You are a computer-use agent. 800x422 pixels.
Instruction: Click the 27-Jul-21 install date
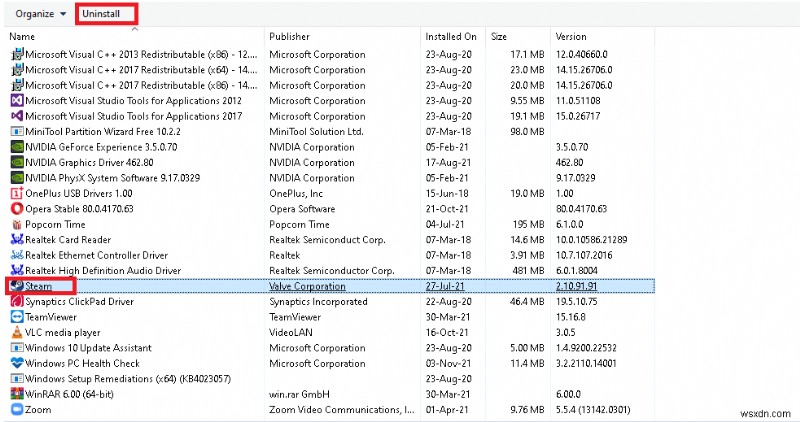(x=445, y=286)
